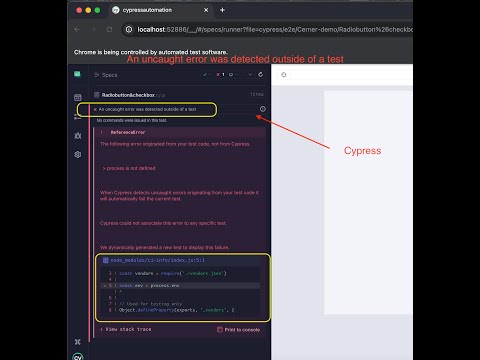
Task: Click the 'When Cypress detects uncaught errors' paragraph
Action: point(179,196)
